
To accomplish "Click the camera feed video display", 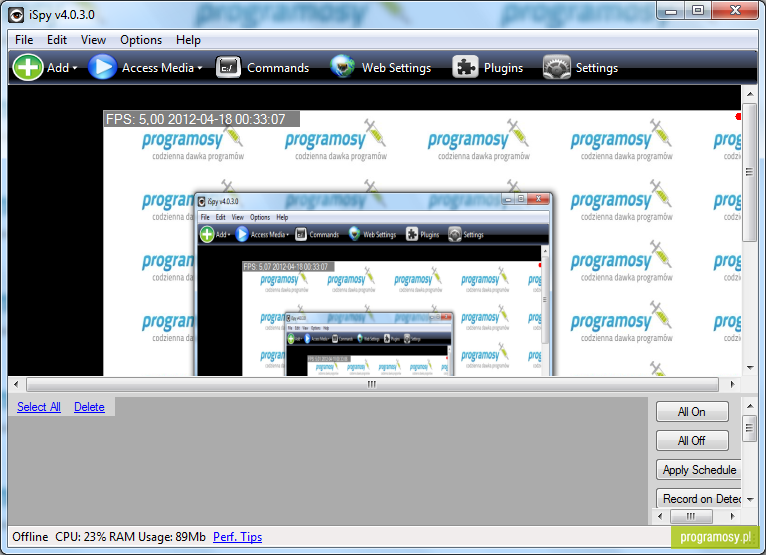I will (422, 243).
